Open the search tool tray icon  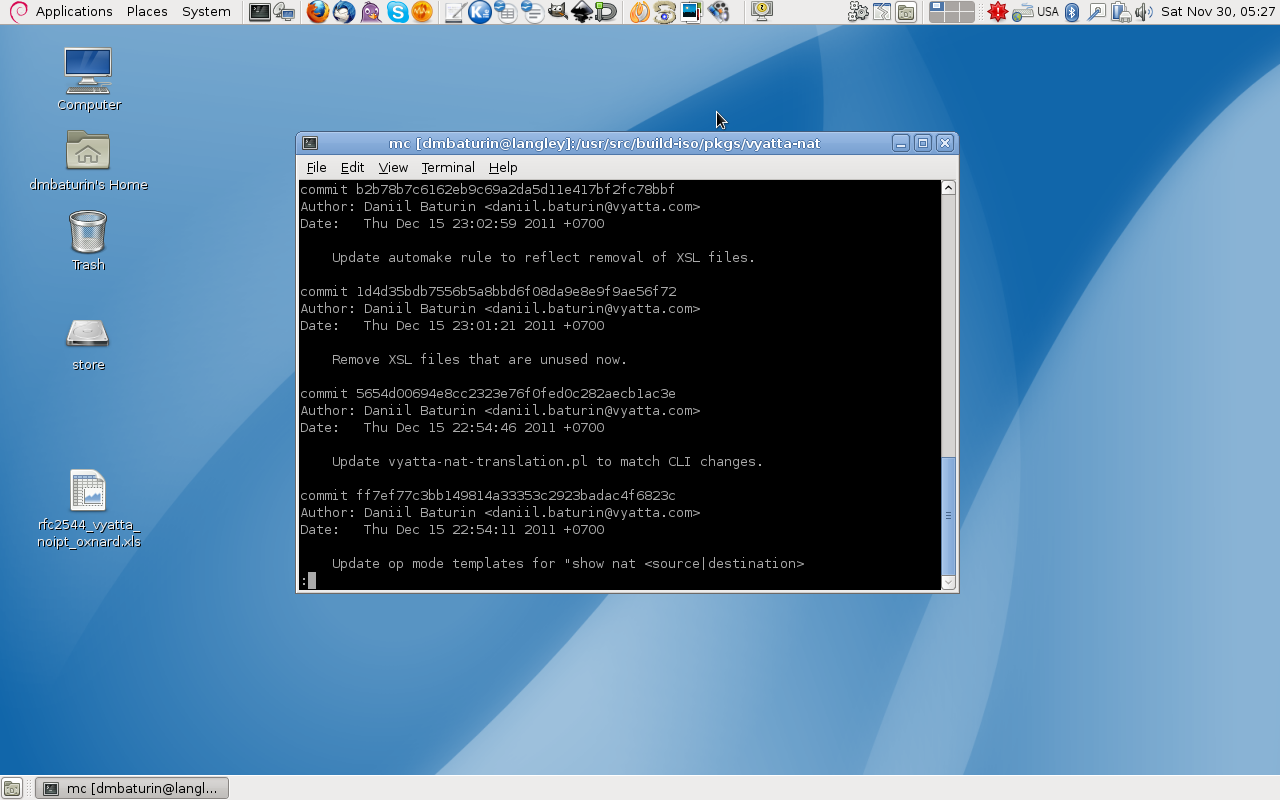tap(1097, 12)
